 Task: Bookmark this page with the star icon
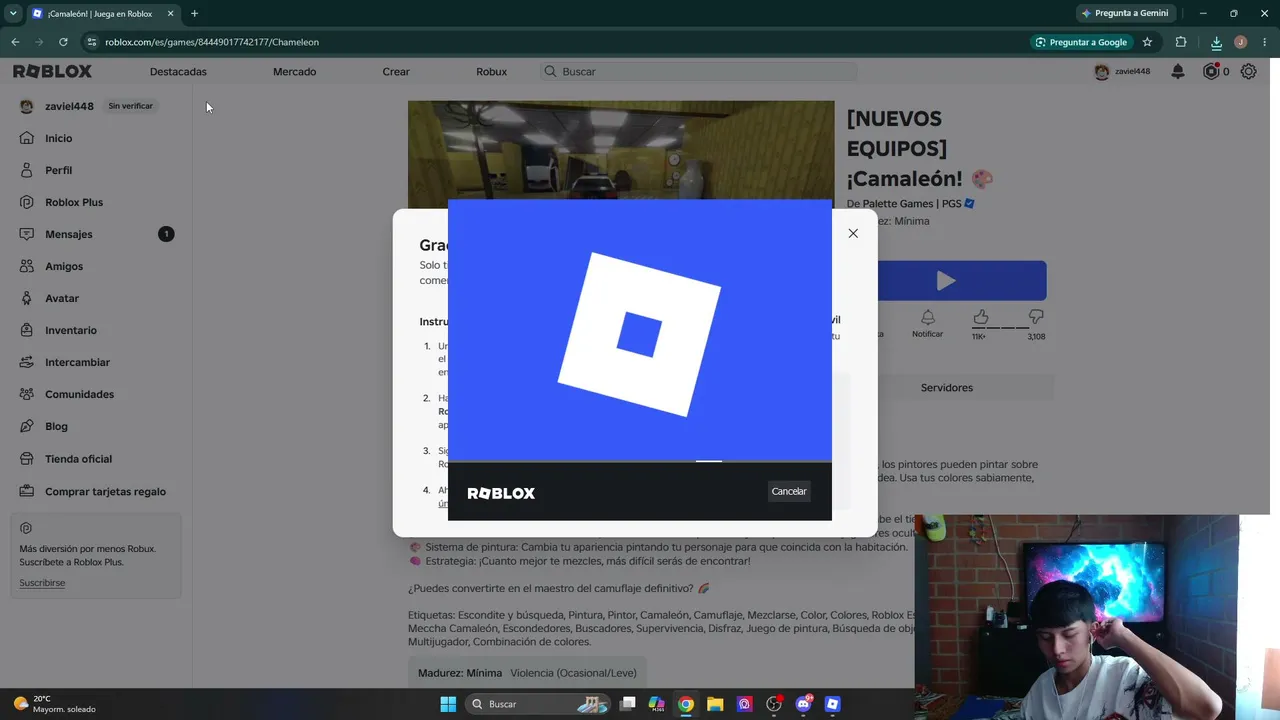tap(1147, 42)
